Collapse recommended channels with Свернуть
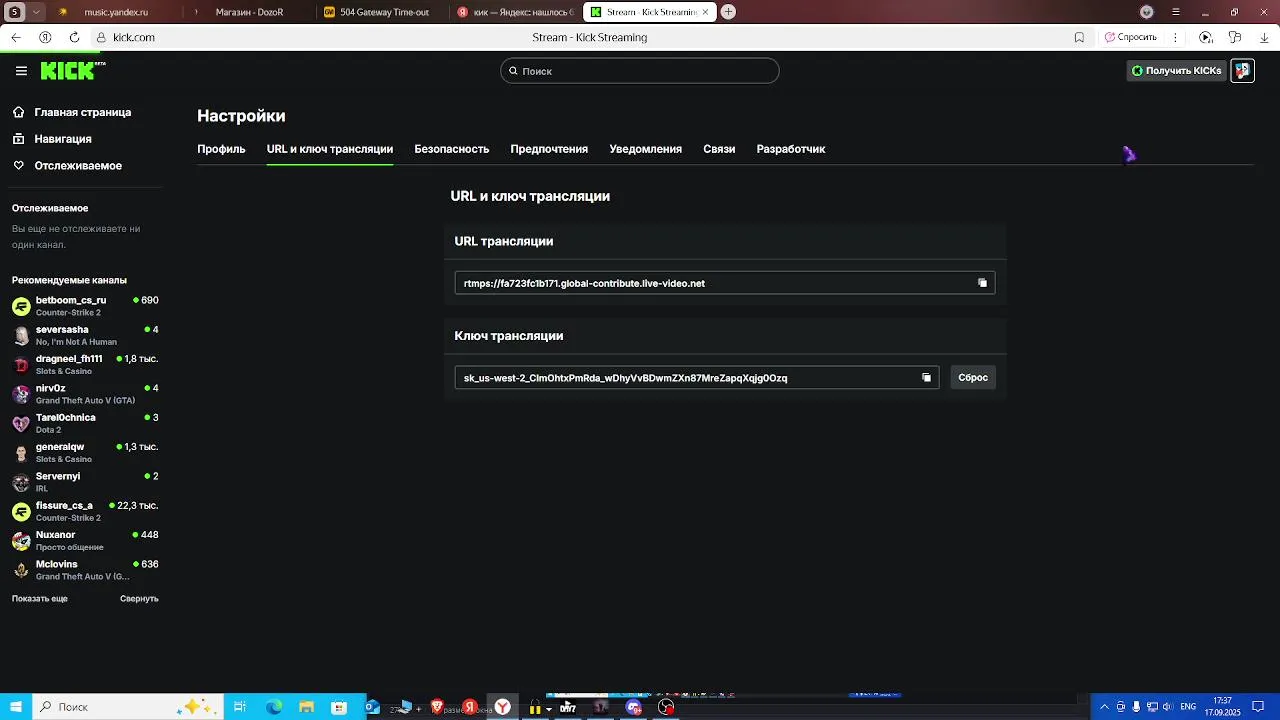1280x720 pixels. (139, 599)
